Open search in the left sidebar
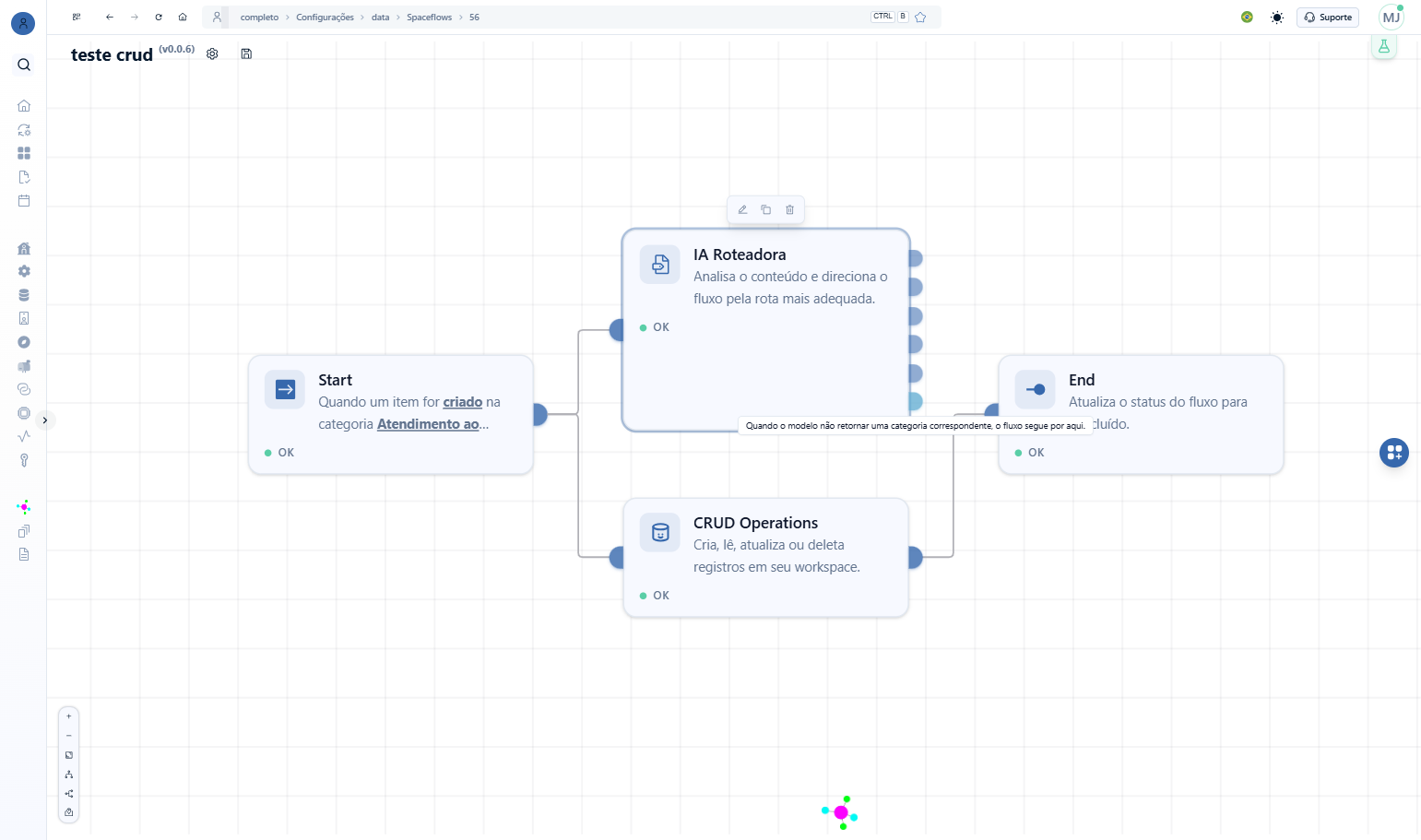 [x=24, y=65]
